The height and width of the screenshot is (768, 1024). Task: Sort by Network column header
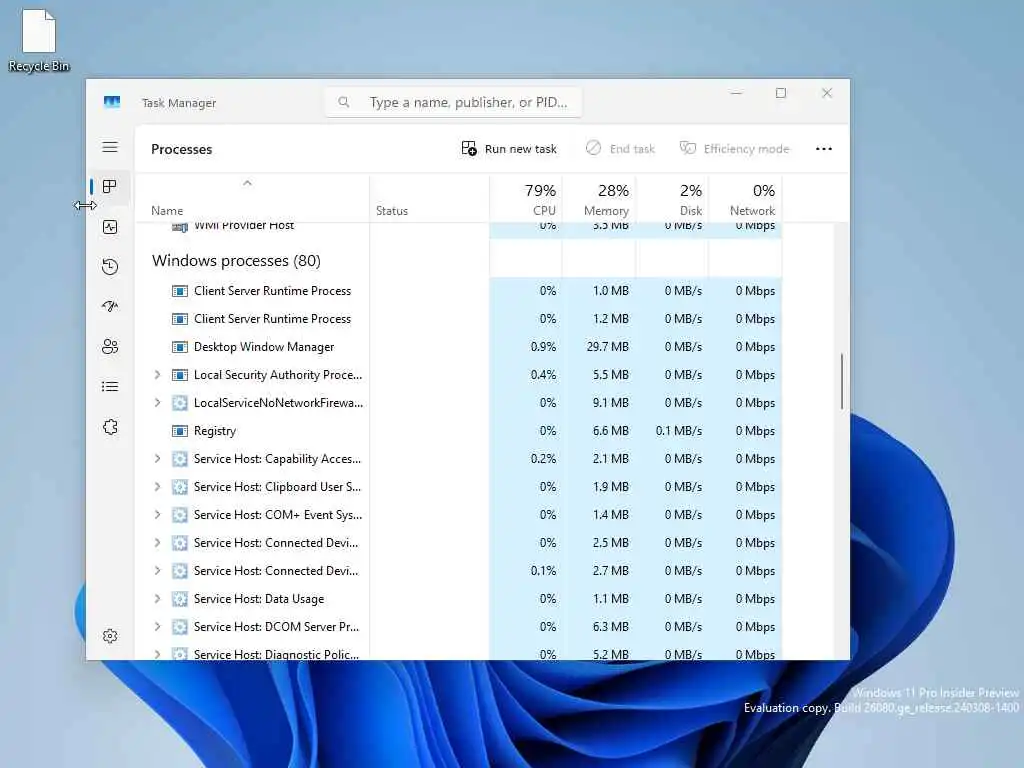(745, 199)
